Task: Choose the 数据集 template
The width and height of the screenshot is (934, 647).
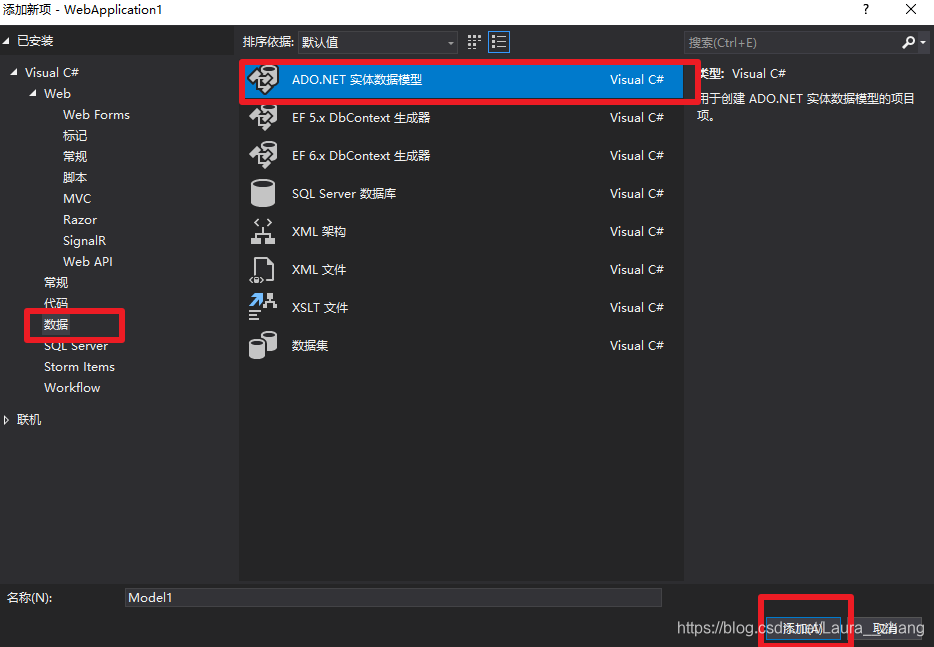Action: click(x=463, y=346)
